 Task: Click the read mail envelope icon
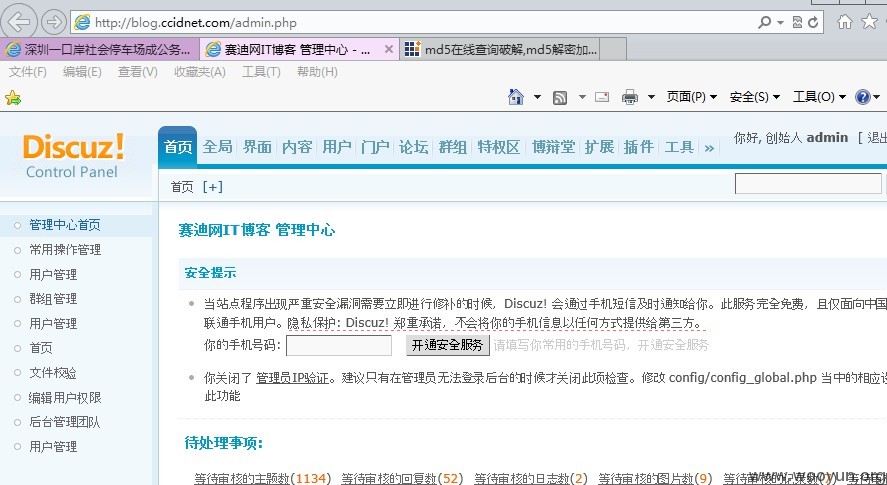(602, 97)
